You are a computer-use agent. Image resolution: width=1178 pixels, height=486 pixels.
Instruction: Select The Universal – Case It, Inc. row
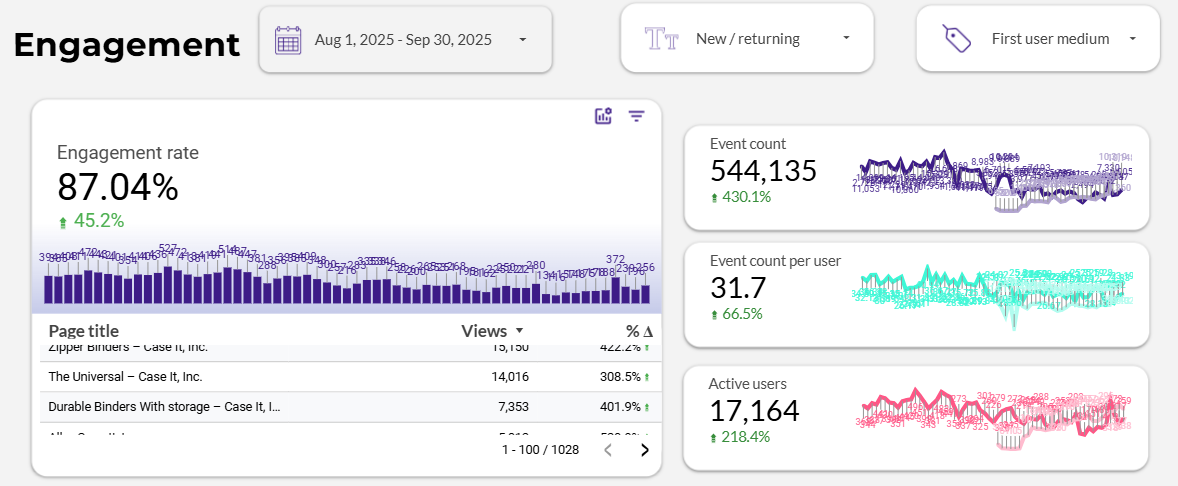pos(351,376)
